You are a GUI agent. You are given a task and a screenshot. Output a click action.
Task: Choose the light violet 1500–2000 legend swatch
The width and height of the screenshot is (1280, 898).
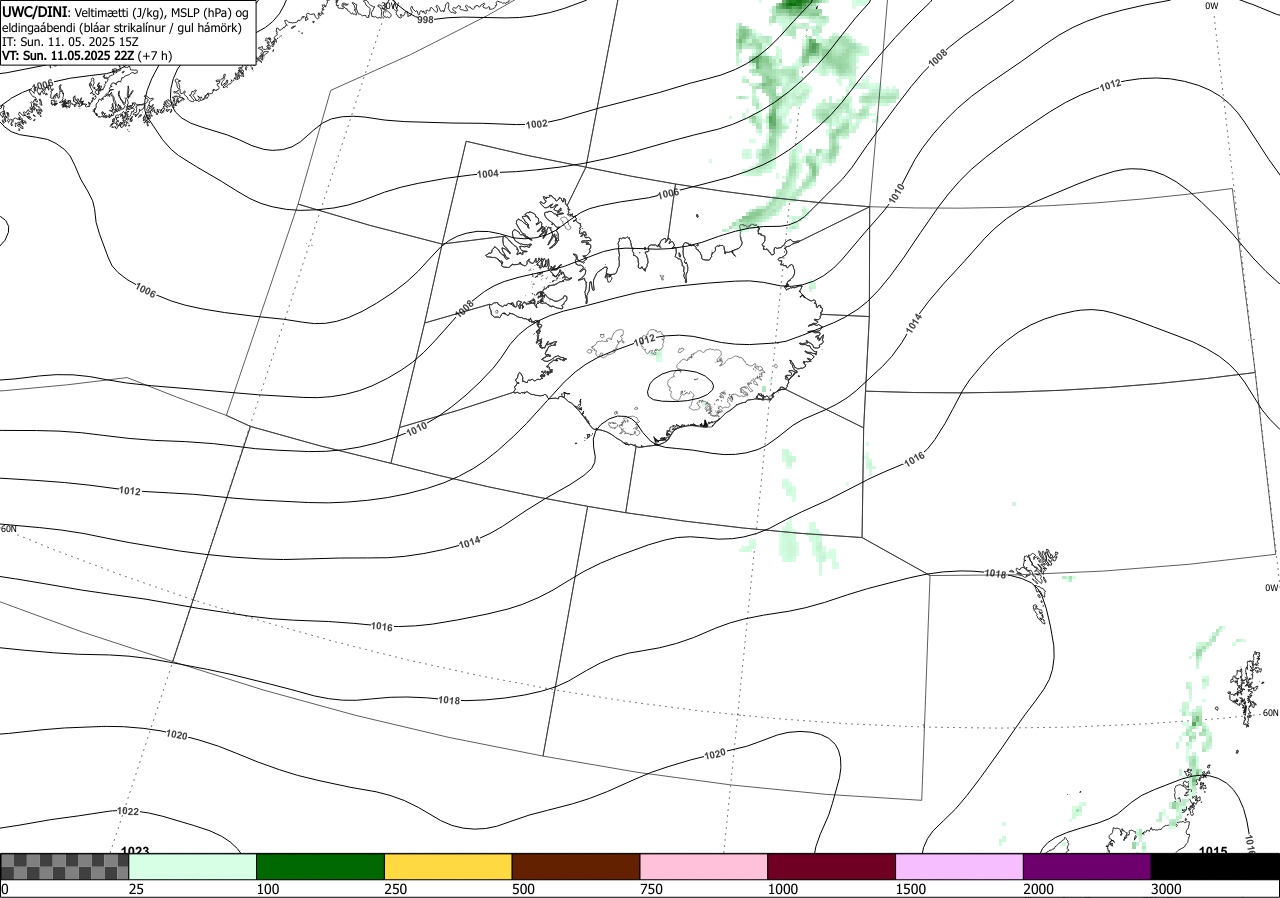coord(960,867)
